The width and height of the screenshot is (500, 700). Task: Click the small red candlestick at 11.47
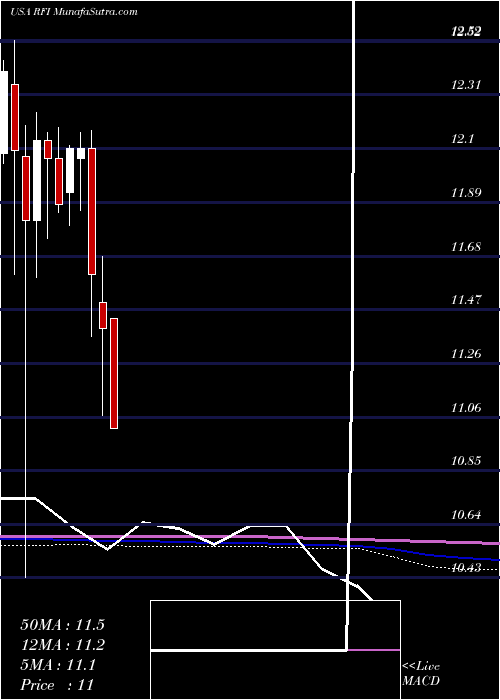(x=103, y=315)
